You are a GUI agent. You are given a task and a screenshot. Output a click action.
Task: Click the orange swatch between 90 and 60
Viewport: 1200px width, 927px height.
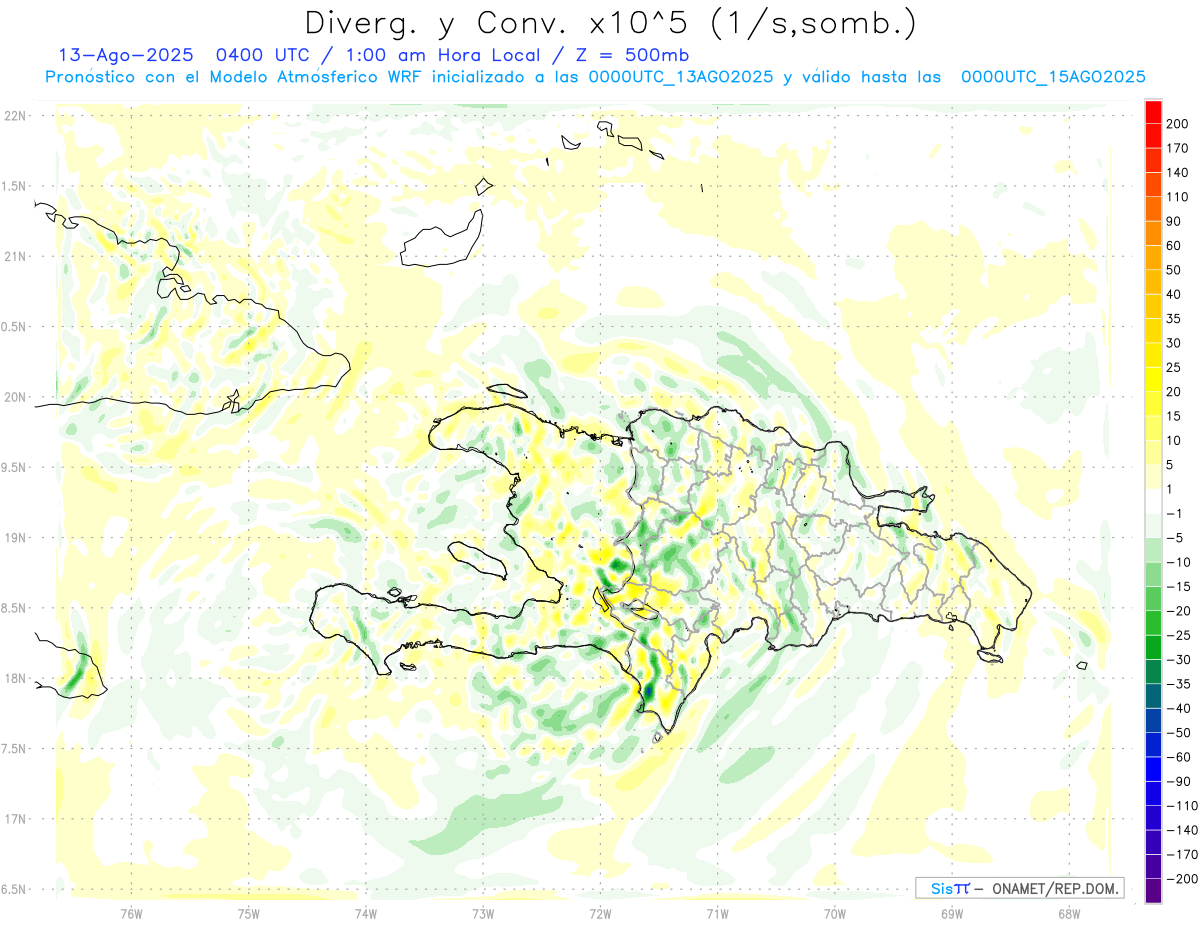click(1153, 234)
